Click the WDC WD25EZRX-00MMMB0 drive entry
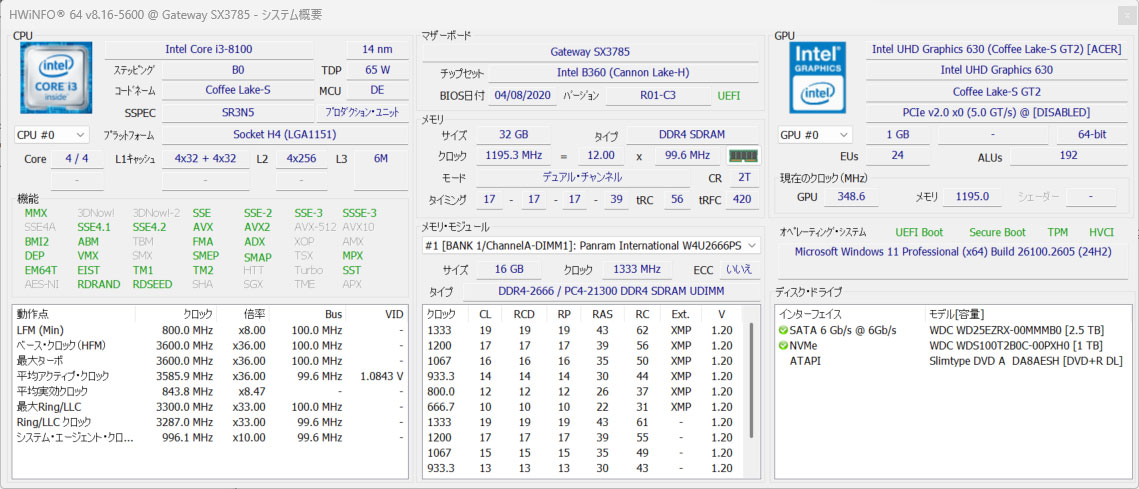 click(1017, 331)
